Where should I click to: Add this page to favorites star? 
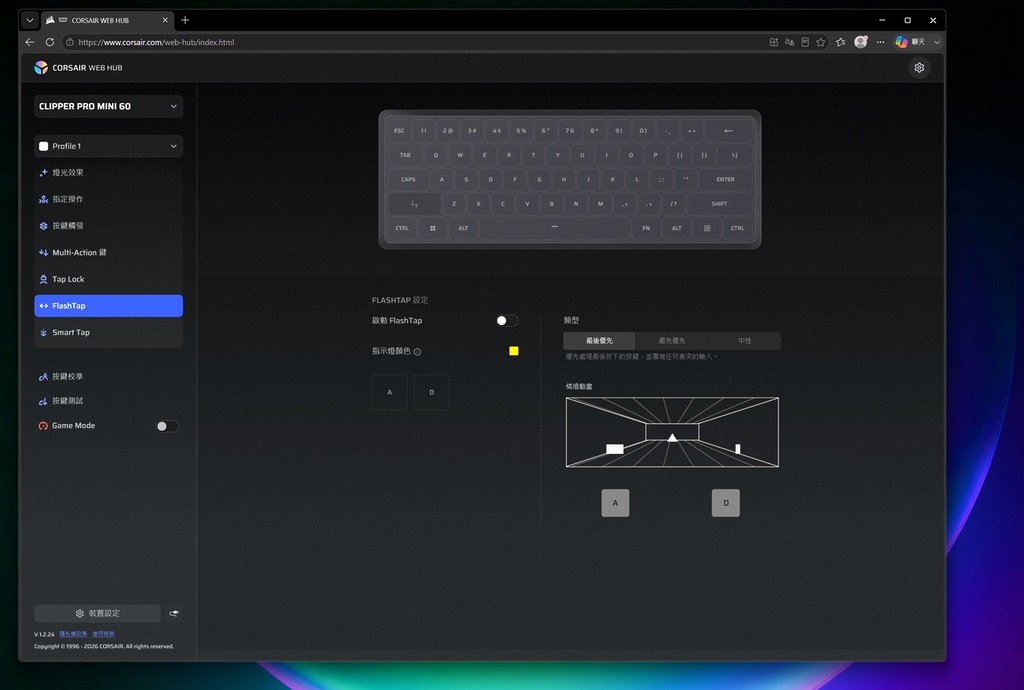pyautogui.click(x=821, y=42)
